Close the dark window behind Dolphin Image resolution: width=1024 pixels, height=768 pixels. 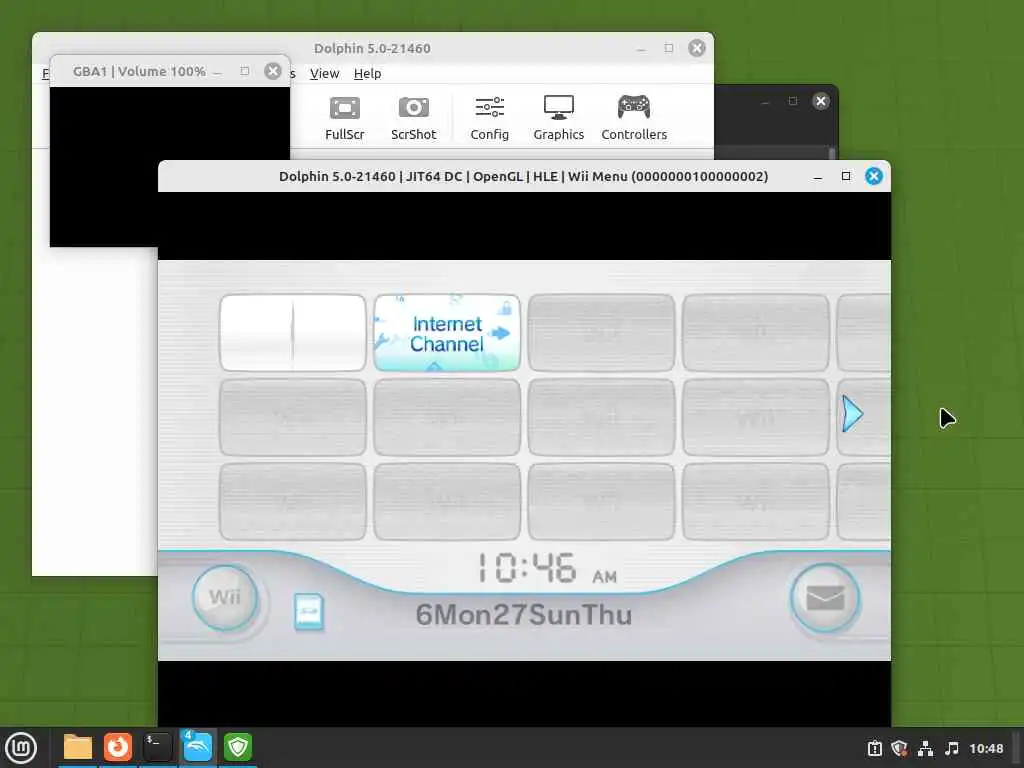(821, 101)
